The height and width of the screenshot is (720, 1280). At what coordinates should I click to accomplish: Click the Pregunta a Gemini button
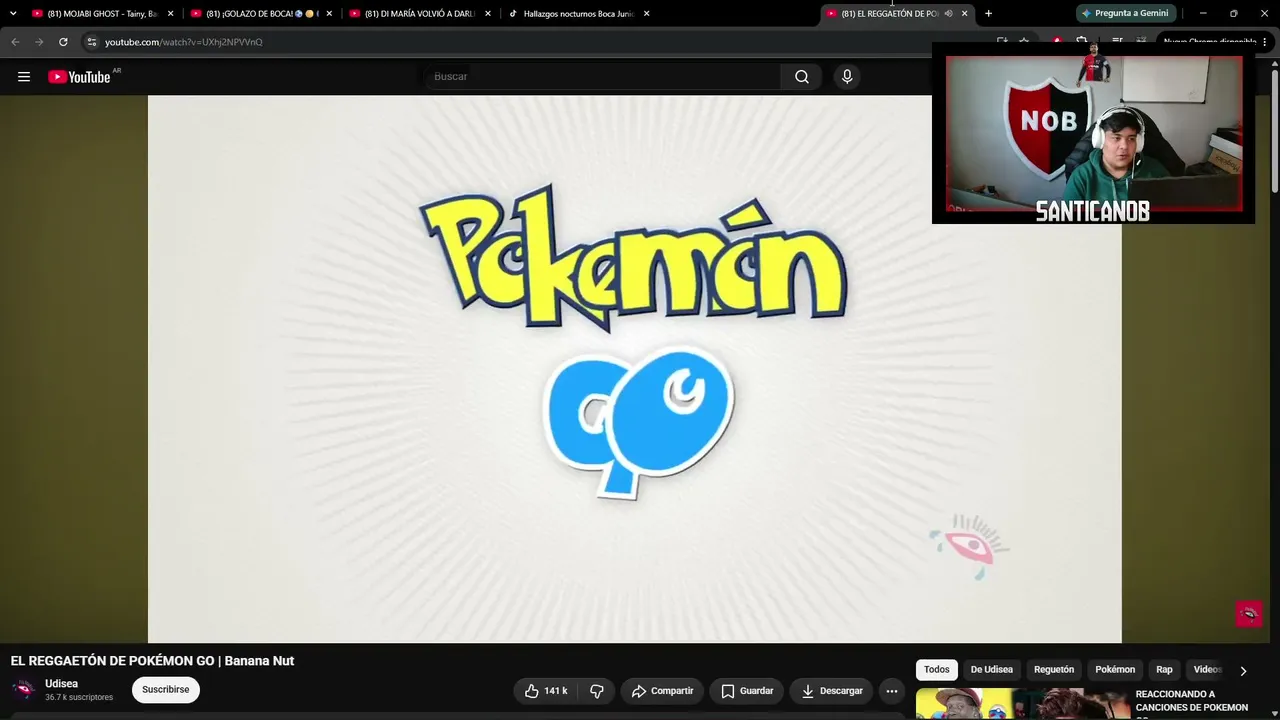1125,14
